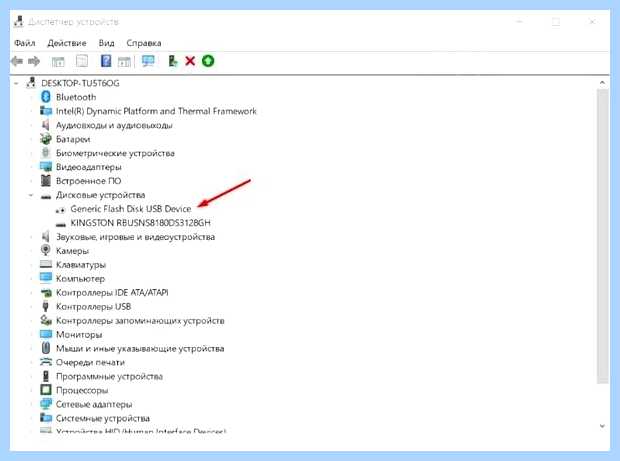The width and height of the screenshot is (620, 461).
Task: Open the Справка menu
Action: click(x=144, y=43)
